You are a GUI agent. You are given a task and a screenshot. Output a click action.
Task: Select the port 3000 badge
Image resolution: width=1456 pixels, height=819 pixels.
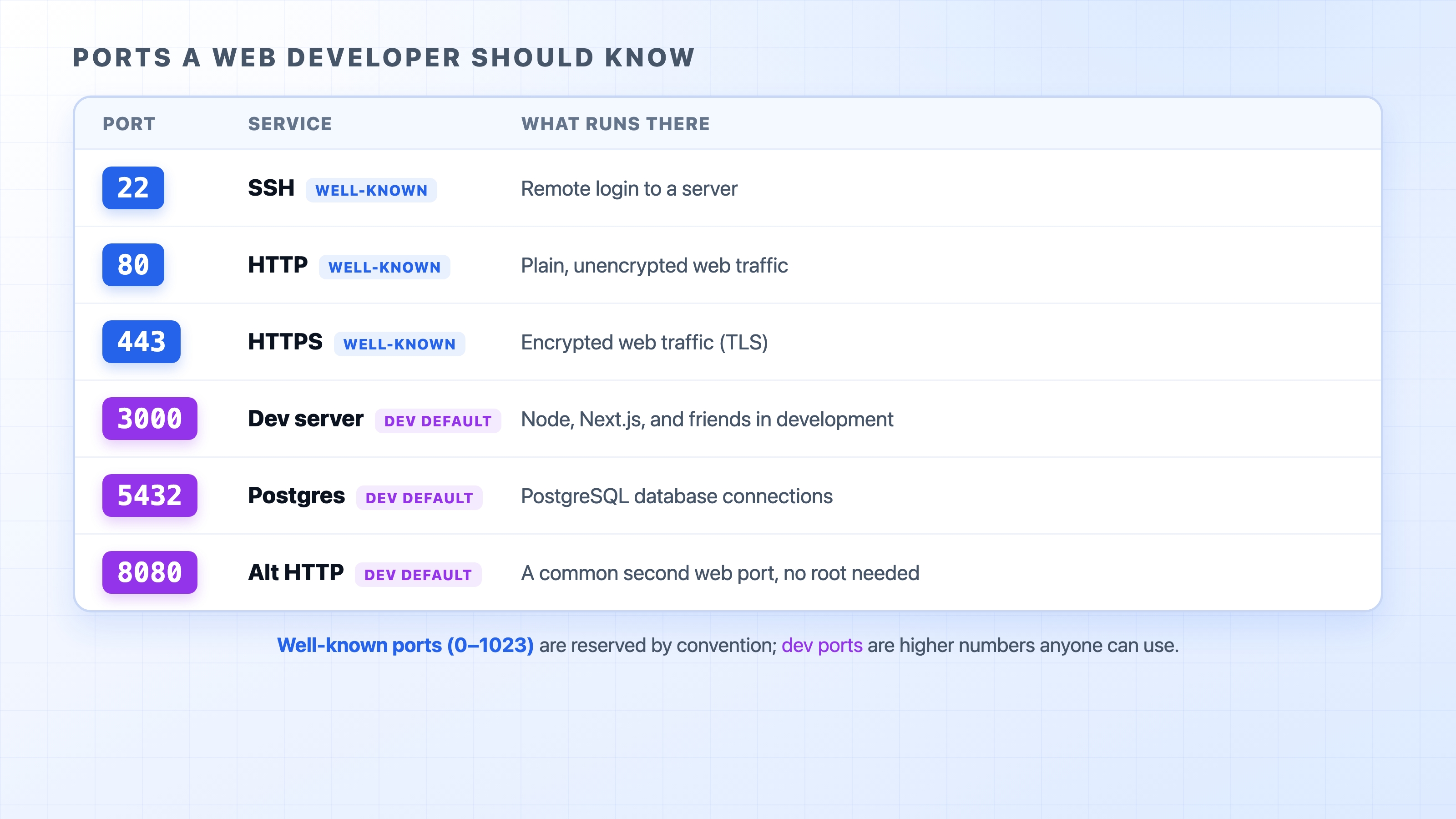click(150, 418)
